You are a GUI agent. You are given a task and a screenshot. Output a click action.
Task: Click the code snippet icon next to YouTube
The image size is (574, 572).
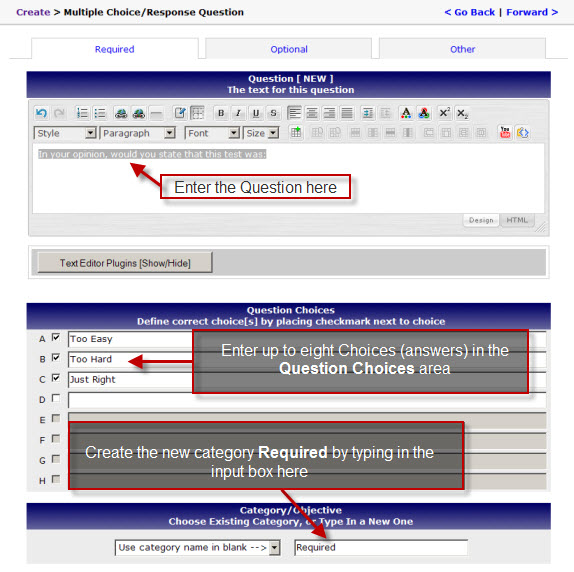[523, 132]
